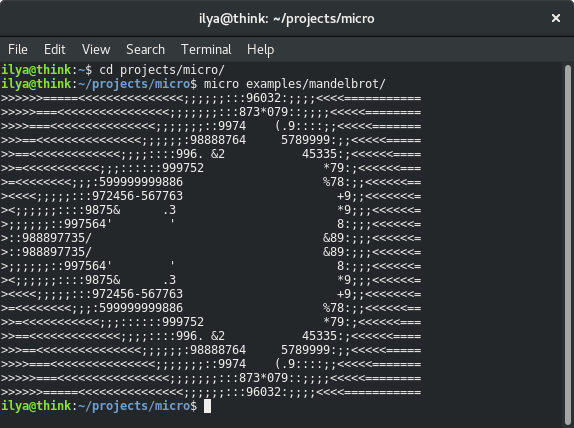Click the window title ilya@think: ~/projects/micro
The image size is (574, 428).
(287, 18)
